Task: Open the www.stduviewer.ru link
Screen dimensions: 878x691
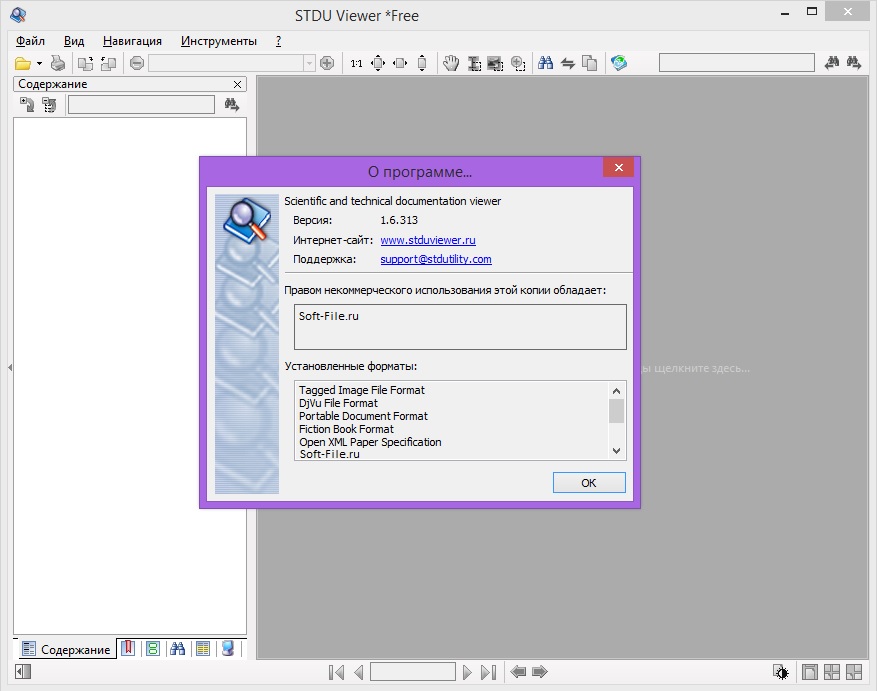Action: point(428,240)
